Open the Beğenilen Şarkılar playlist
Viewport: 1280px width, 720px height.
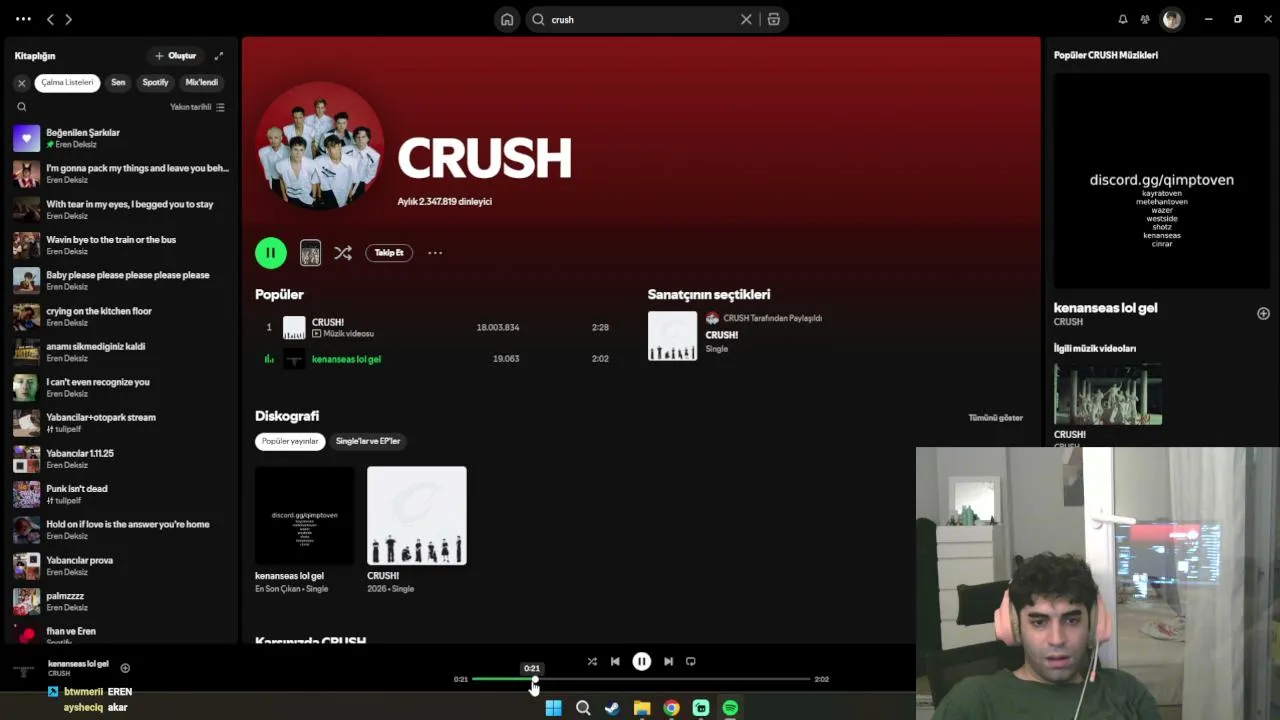(x=121, y=138)
